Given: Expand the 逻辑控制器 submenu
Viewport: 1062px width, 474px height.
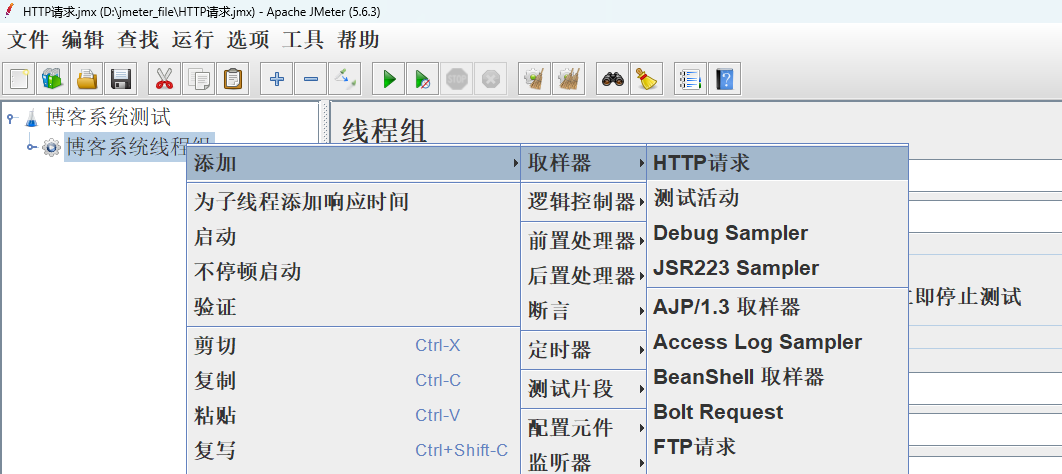Looking at the screenshot, I should coord(584,201).
